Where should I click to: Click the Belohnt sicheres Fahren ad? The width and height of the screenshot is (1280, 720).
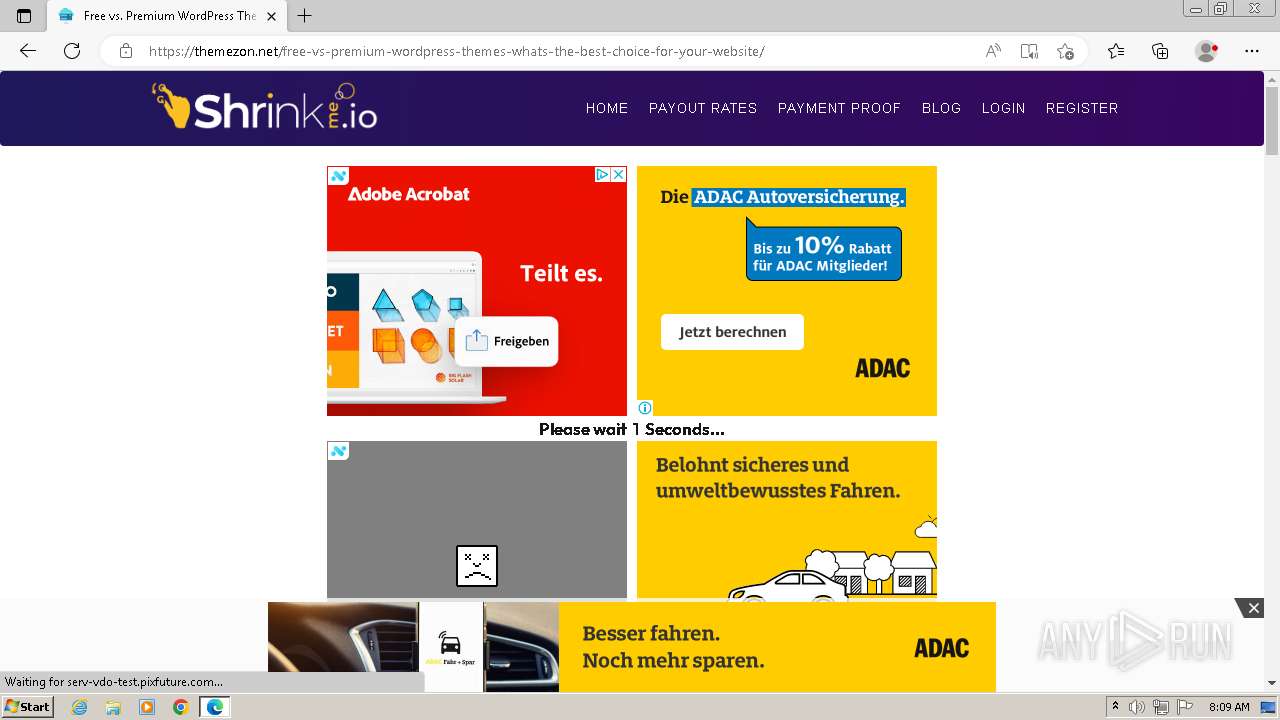tap(787, 519)
